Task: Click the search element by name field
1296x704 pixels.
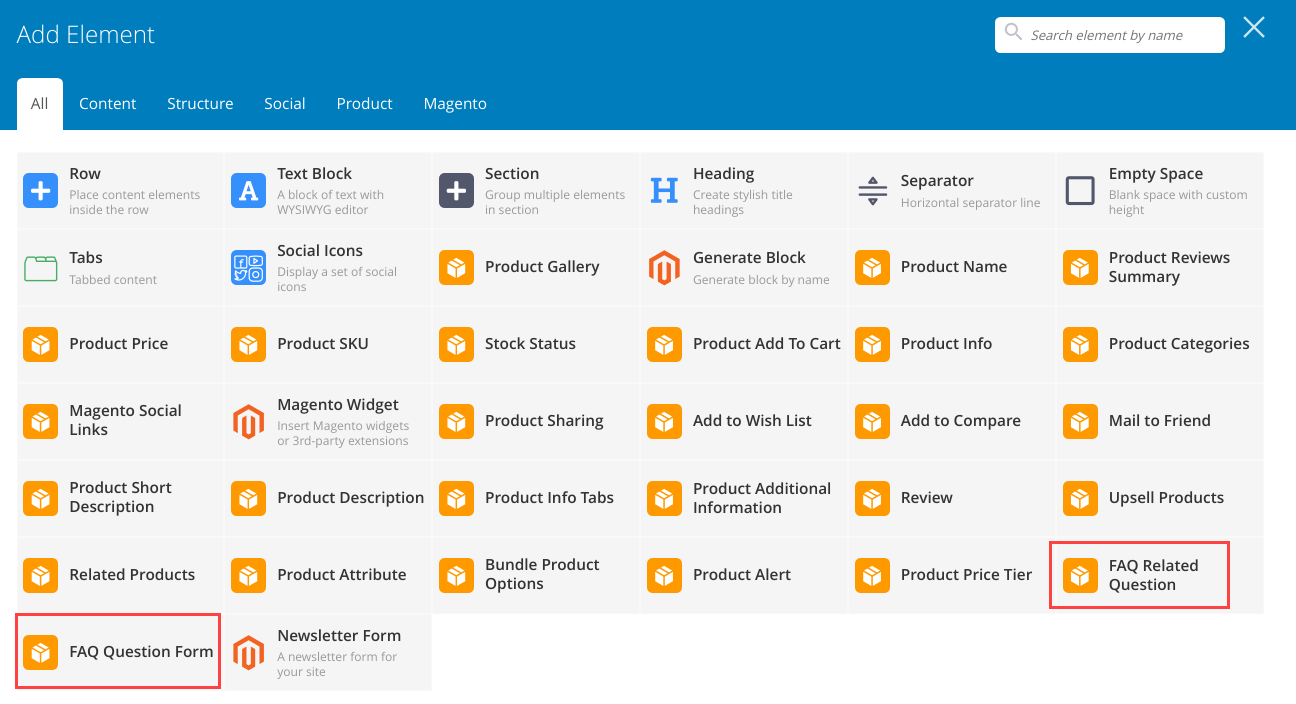Action: tap(1109, 34)
